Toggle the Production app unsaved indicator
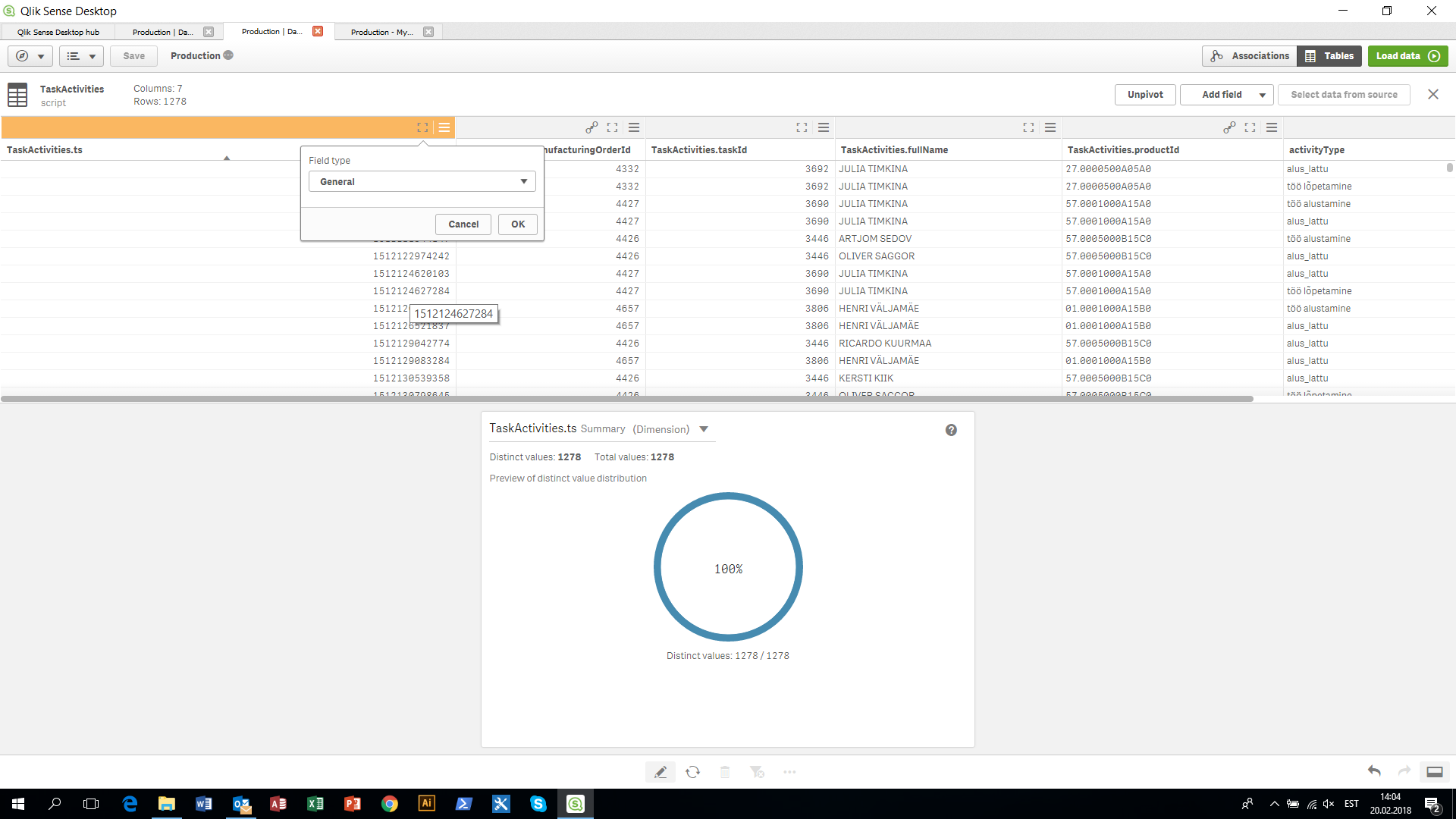The image size is (1456, 819). click(x=228, y=55)
